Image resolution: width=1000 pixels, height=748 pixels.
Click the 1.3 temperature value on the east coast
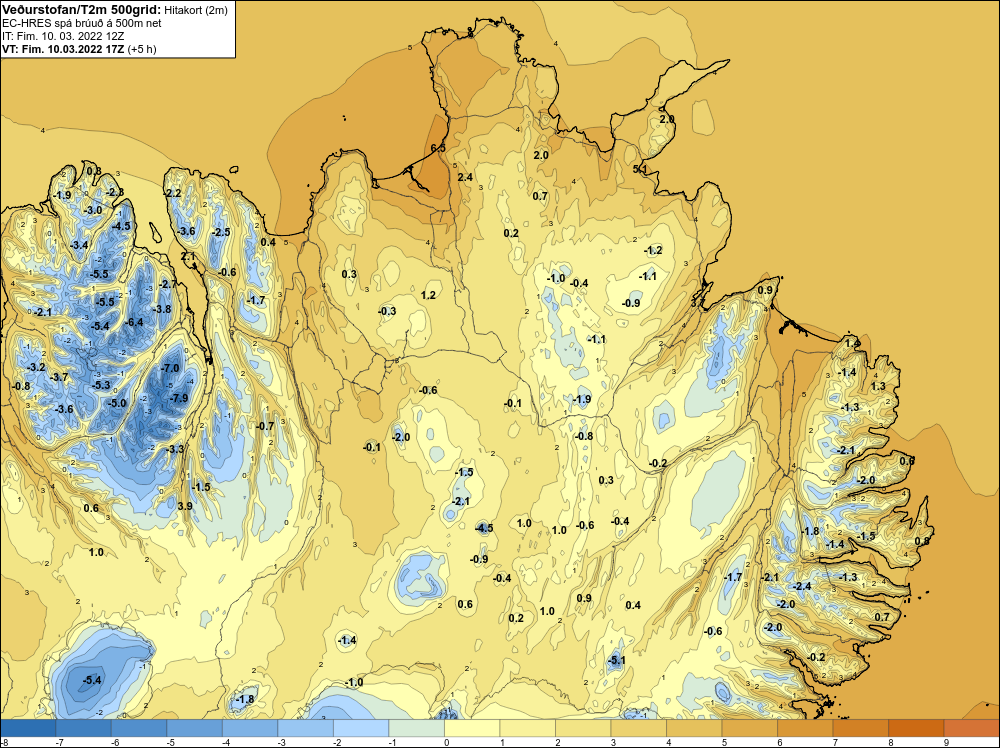coord(878,386)
